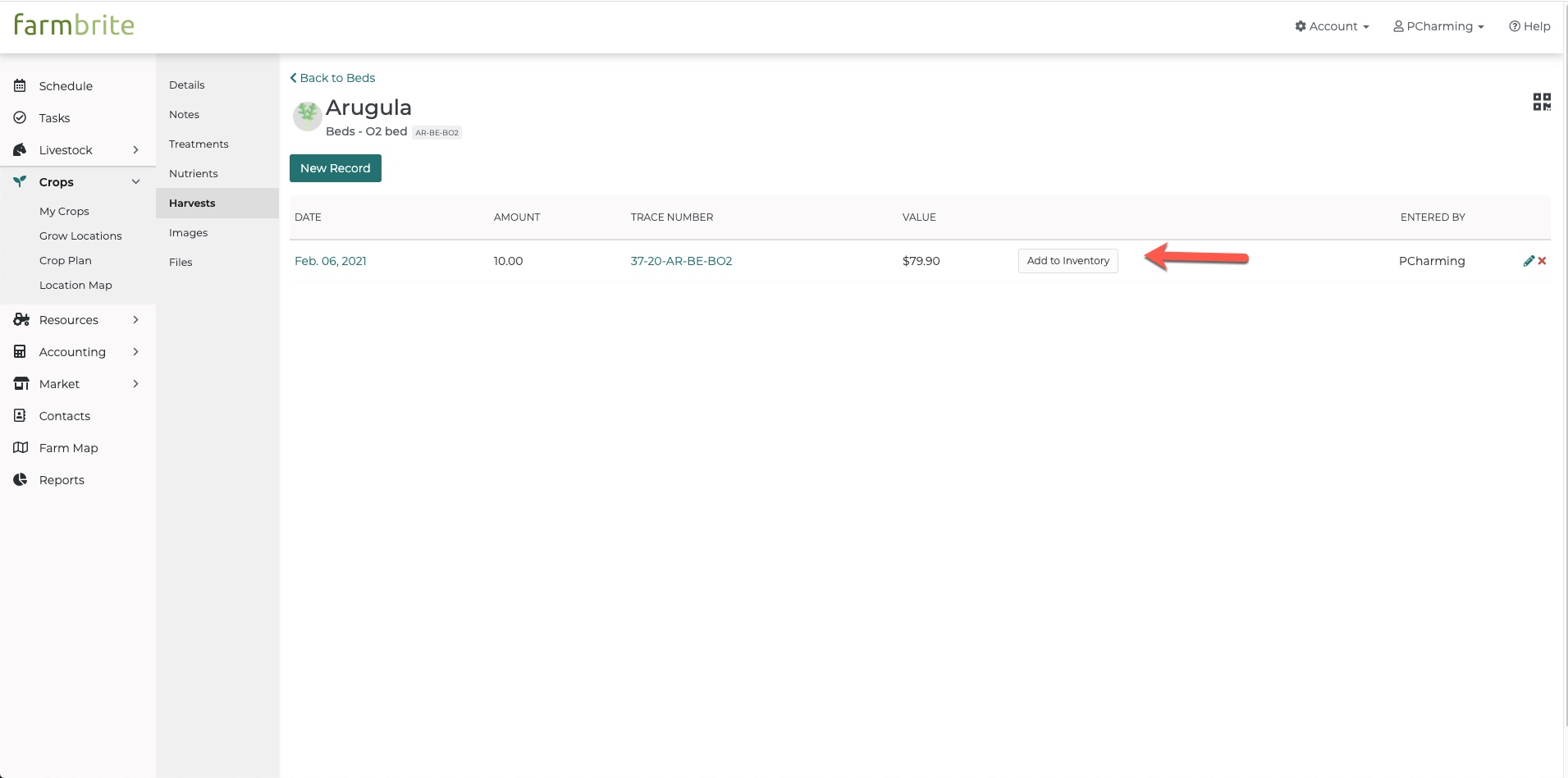Click the Farm Map icon
The width and height of the screenshot is (1568, 778).
tap(21, 447)
